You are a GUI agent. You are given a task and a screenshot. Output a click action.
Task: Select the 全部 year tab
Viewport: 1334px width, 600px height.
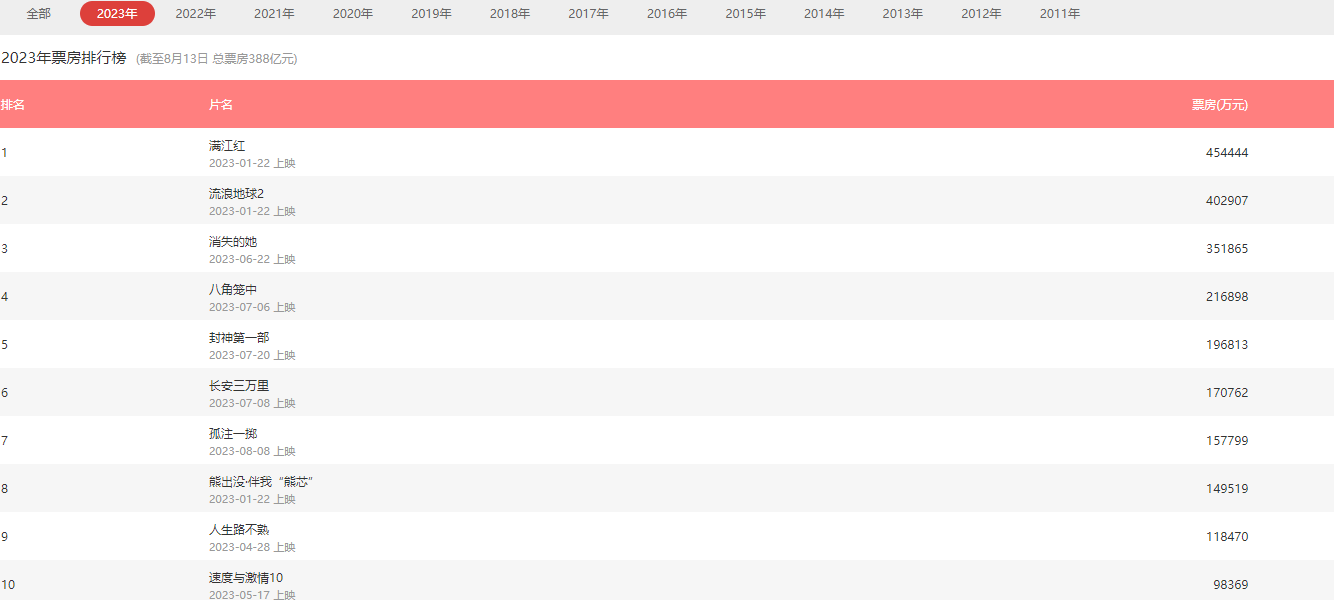(39, 14)
